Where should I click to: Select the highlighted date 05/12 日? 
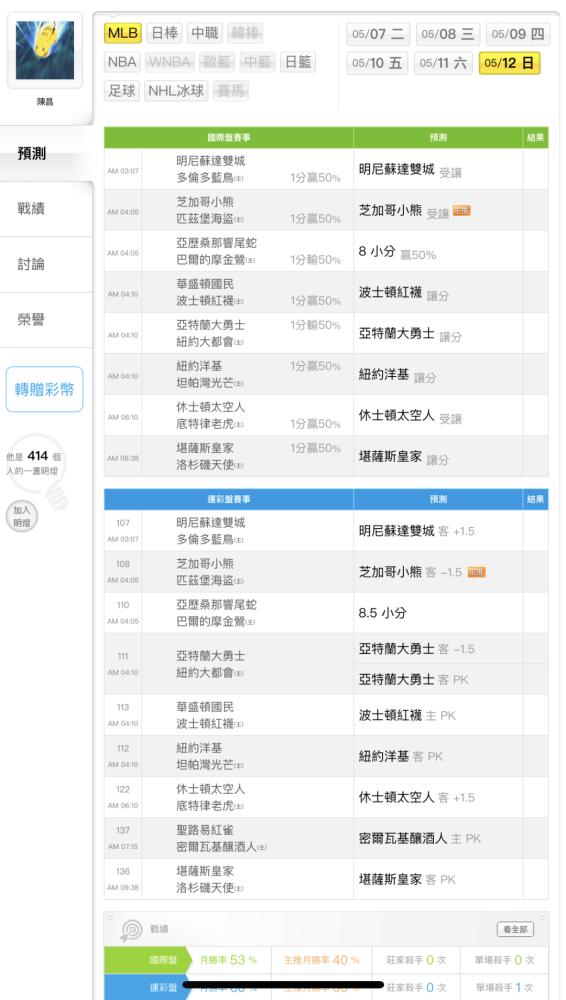pos(509,63)
